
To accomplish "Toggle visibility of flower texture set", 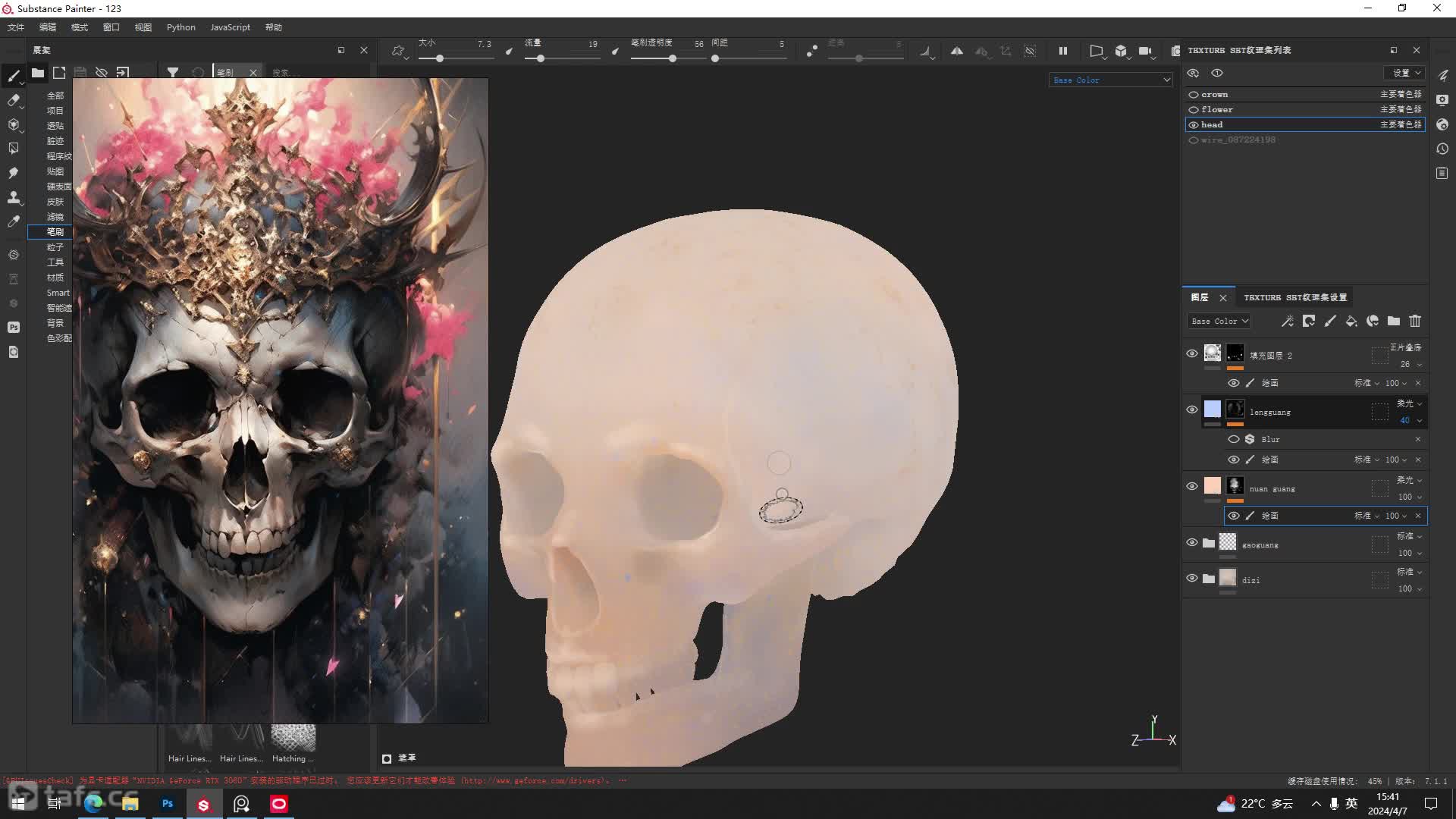I will pos(1194,110).
